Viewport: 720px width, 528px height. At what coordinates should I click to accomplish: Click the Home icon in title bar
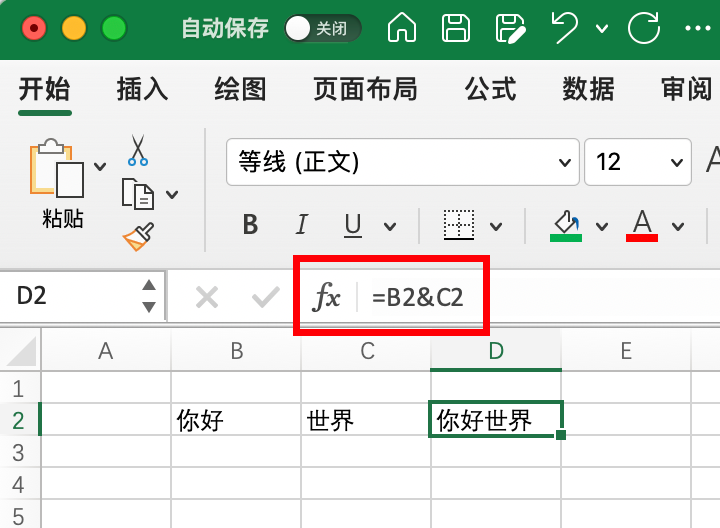click(x=401, y=27)
